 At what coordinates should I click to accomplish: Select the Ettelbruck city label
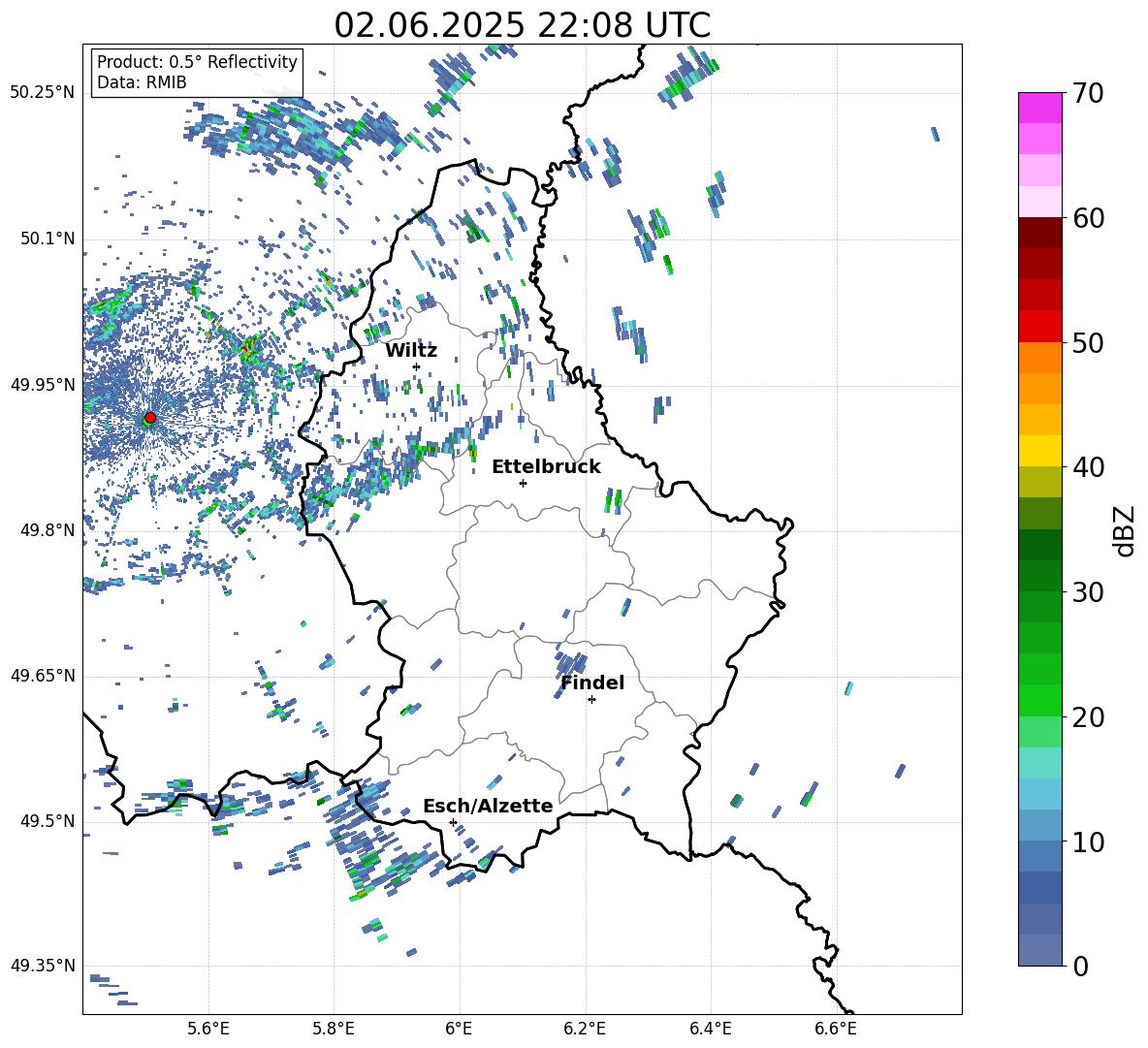coord(546,467)
